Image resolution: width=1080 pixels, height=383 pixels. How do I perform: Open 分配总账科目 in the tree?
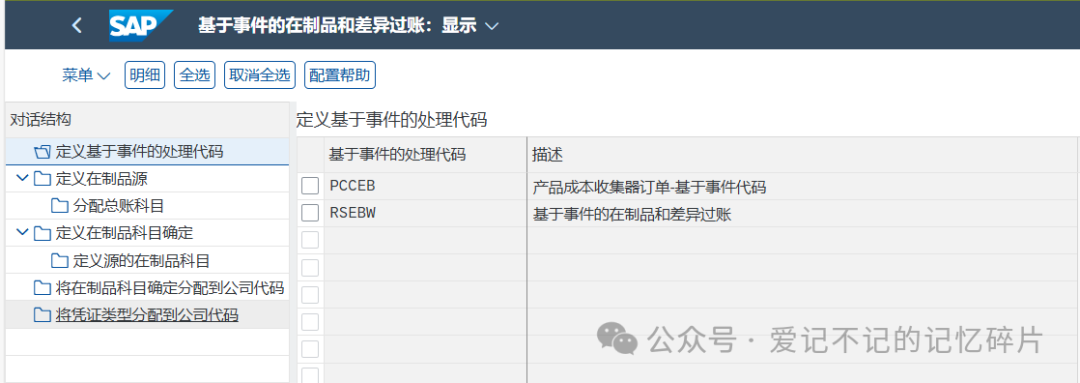point(118,206)
